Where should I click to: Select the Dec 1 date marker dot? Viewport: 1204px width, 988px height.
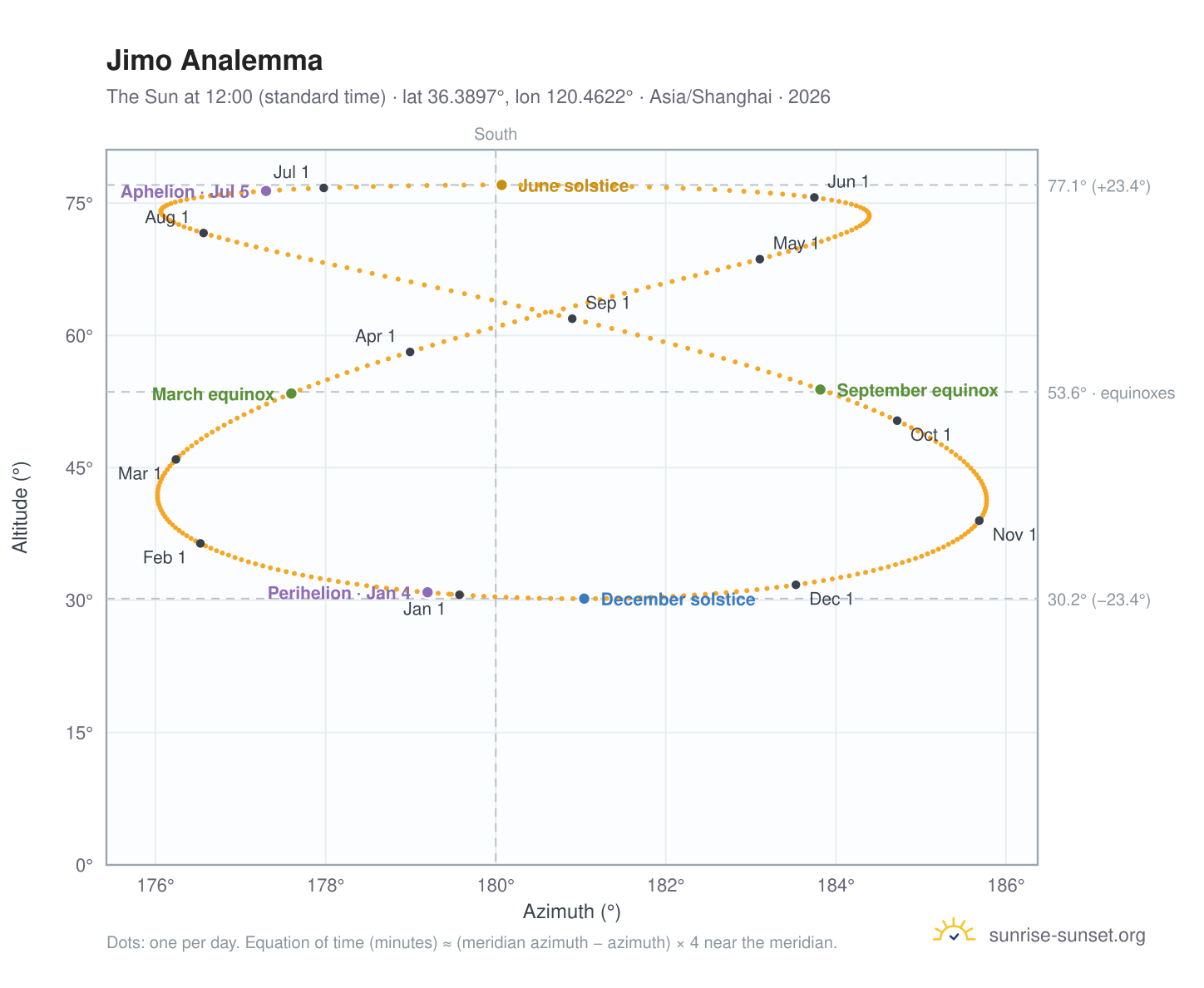coord(796,585)
